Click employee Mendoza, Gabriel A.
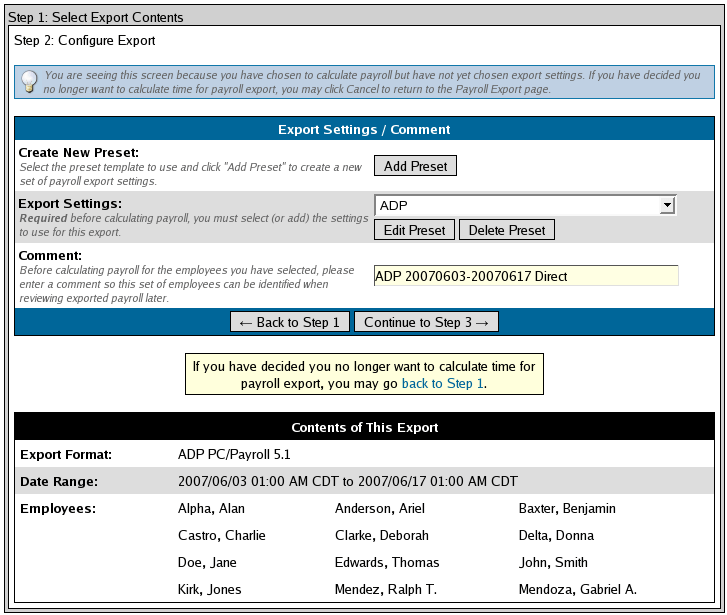Image resolution: width=727 pixels, height=615 pixels. (578, 589)
